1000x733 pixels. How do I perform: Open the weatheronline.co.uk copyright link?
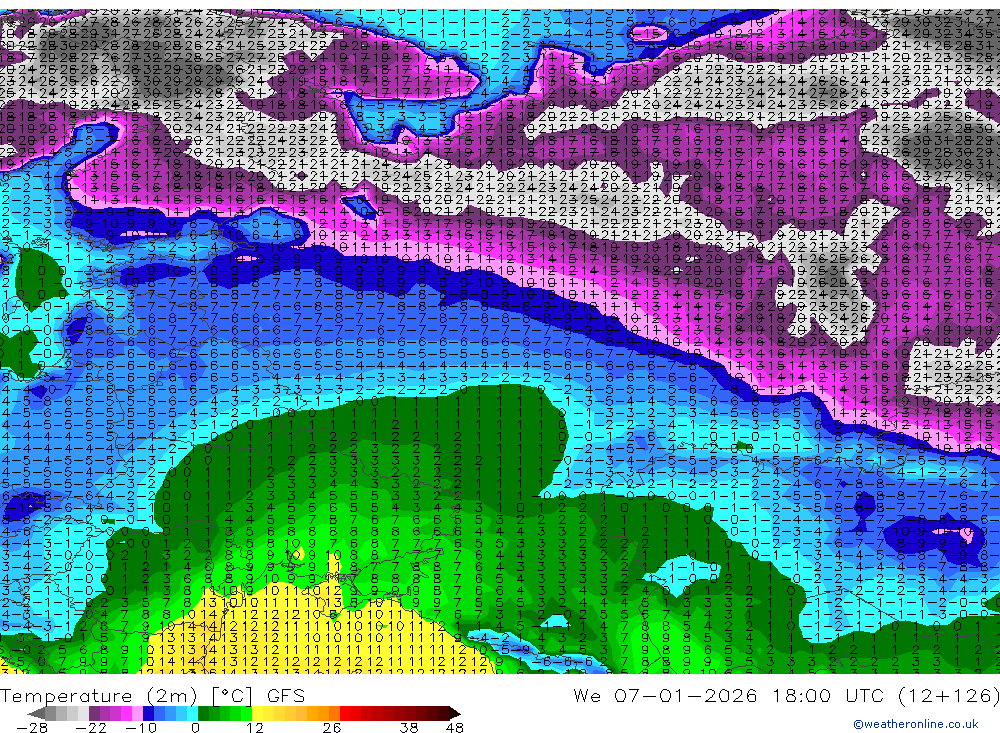point(916,724)
